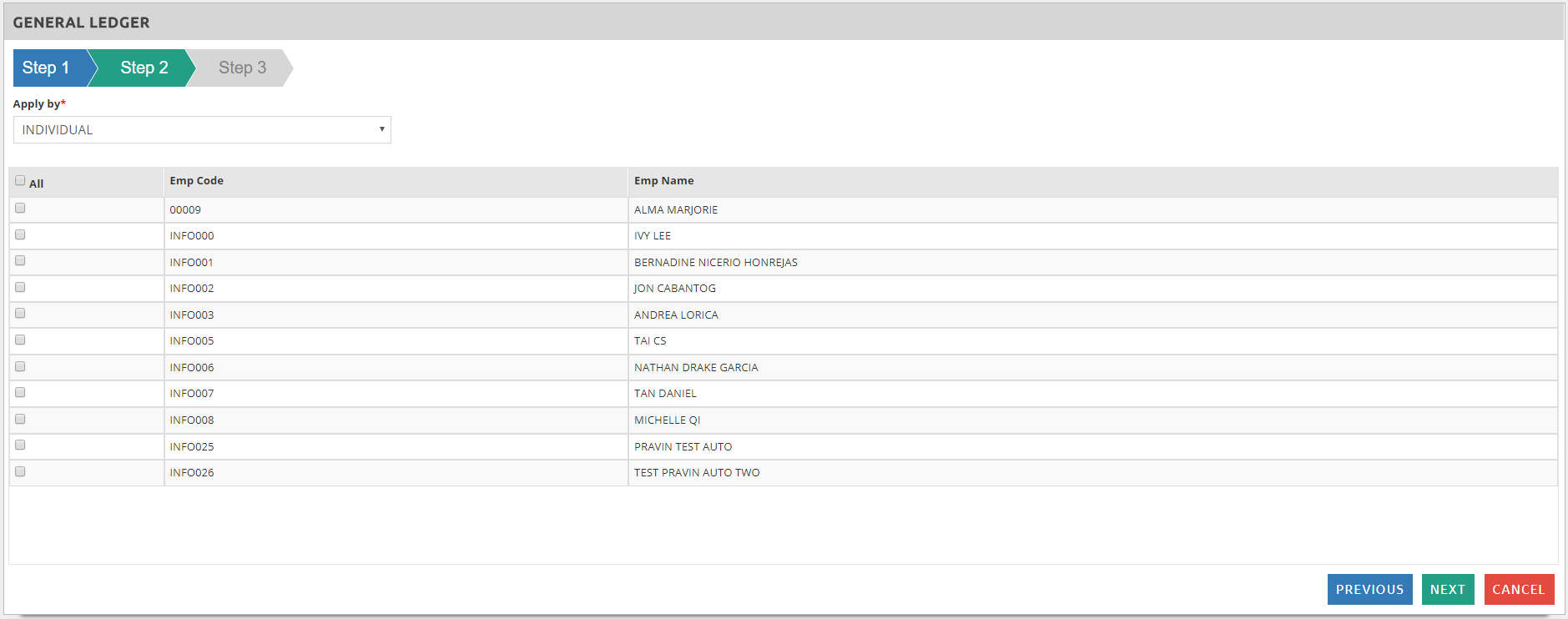Select checkbox for ALMA MARJORIE
The height and width of the screenshot is (619, 1568).
coord(20,208)
